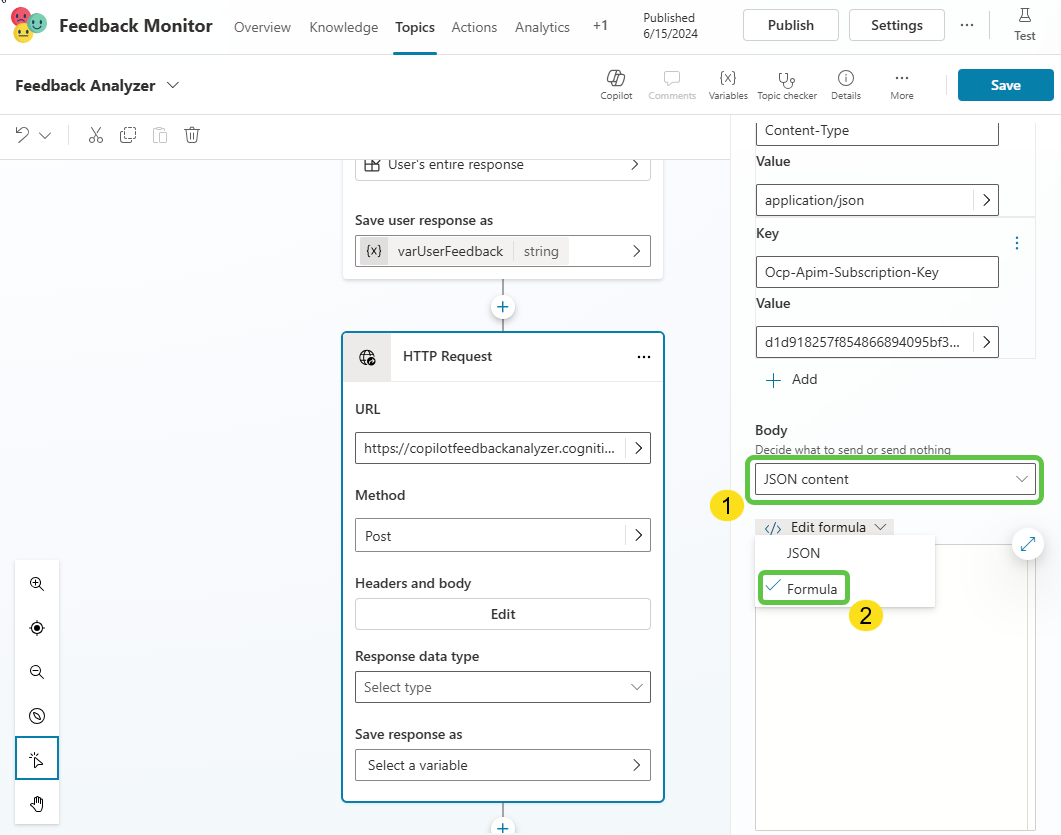Choose JSON option in the menu
The width and height of the screenshot is (1061, 835).
click(x=803, y=553)
